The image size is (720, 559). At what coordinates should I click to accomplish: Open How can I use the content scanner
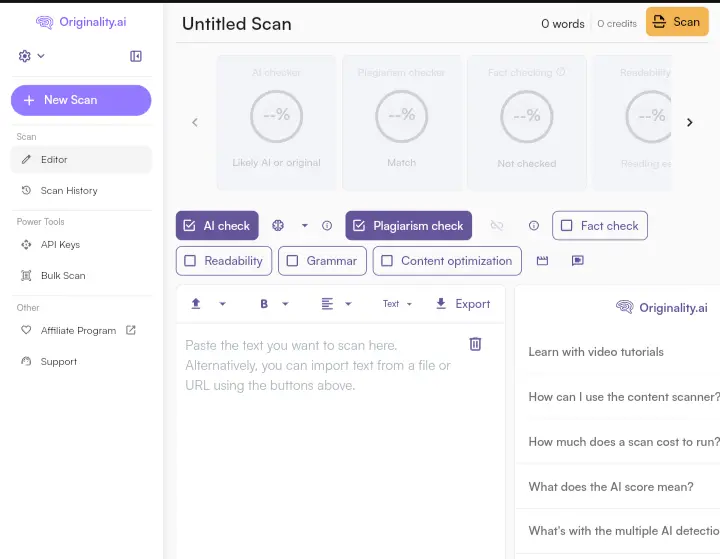click(x=624, y=397)
